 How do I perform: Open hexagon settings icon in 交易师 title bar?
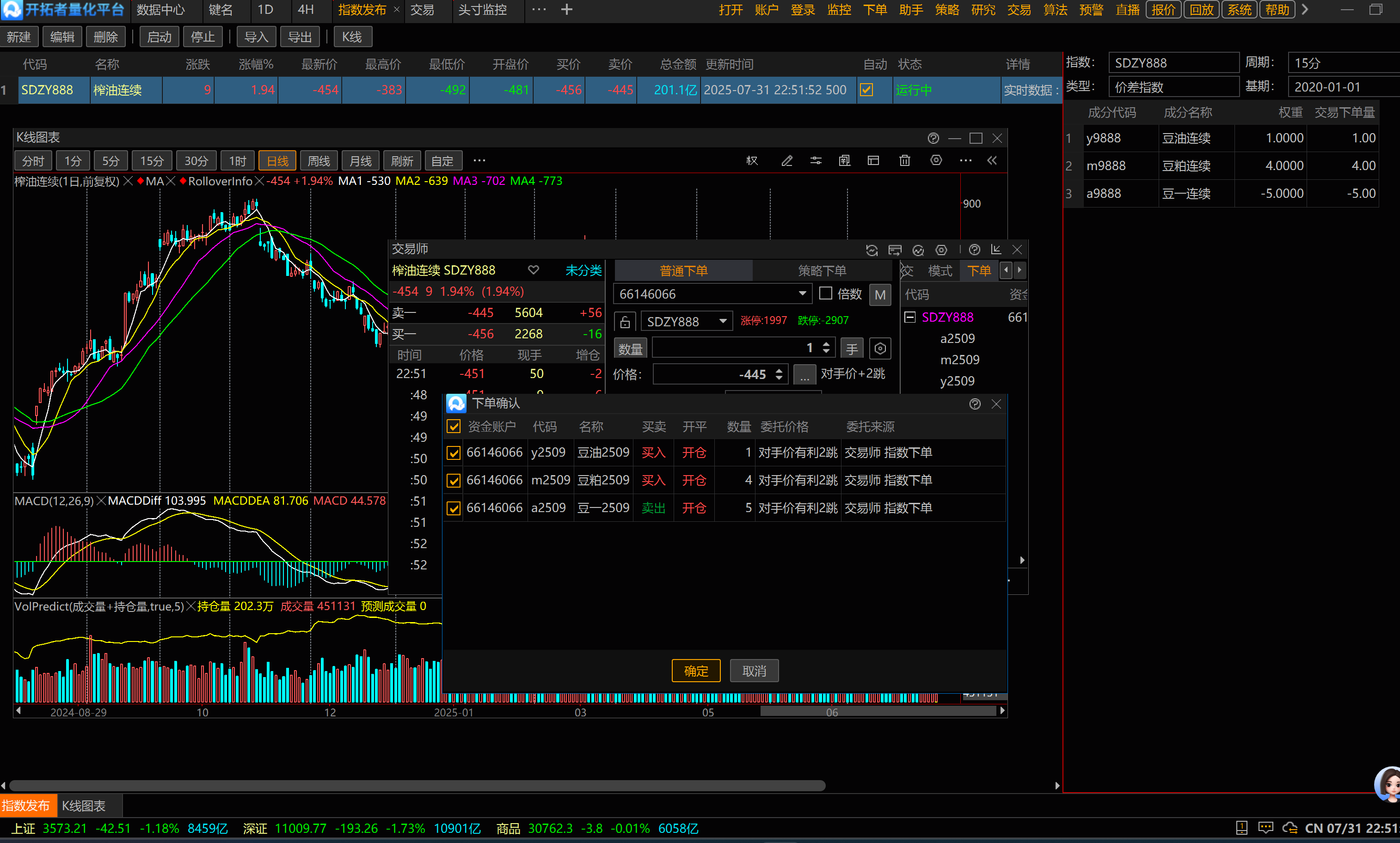941,250
